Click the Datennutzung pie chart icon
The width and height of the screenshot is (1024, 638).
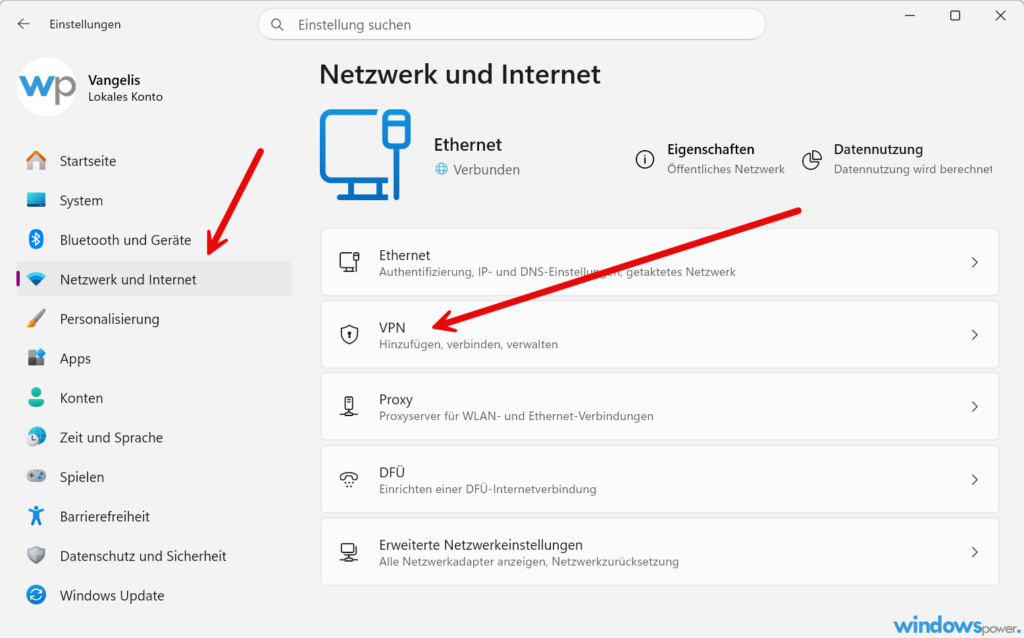coord(812,159)
